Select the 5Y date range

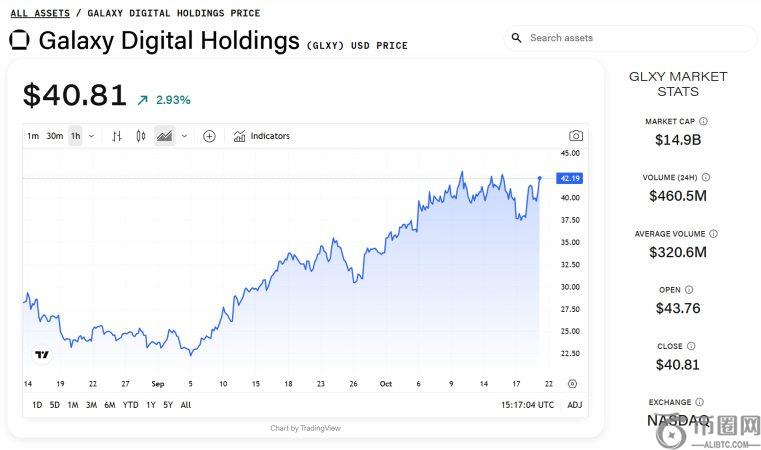tap(168, 405)
